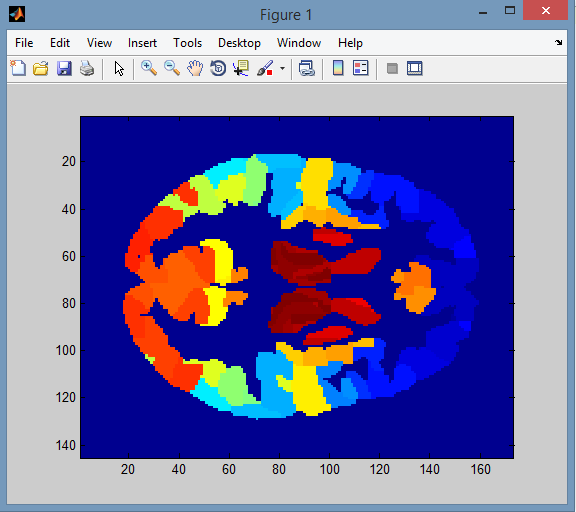The height and width of the screenshot is (512, 576).
Task: Expand the Brush color dropdown arrow
Action: (x=282, y=68)
